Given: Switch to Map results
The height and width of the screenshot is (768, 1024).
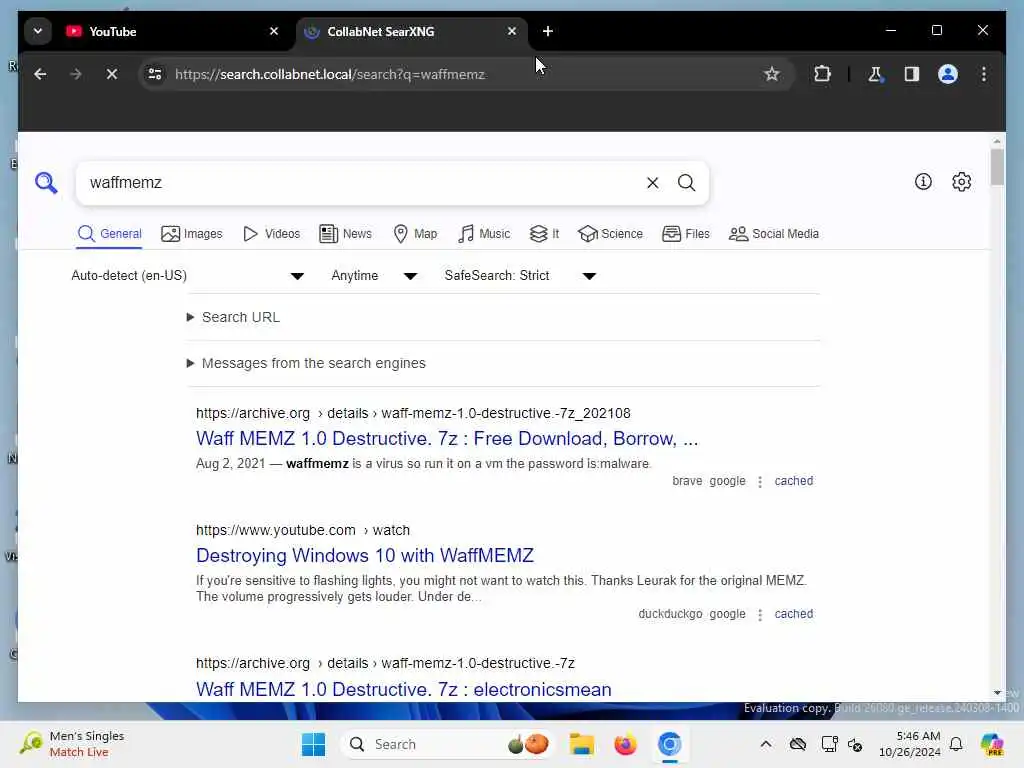Looking at the screenshot, I should [415, 234].
